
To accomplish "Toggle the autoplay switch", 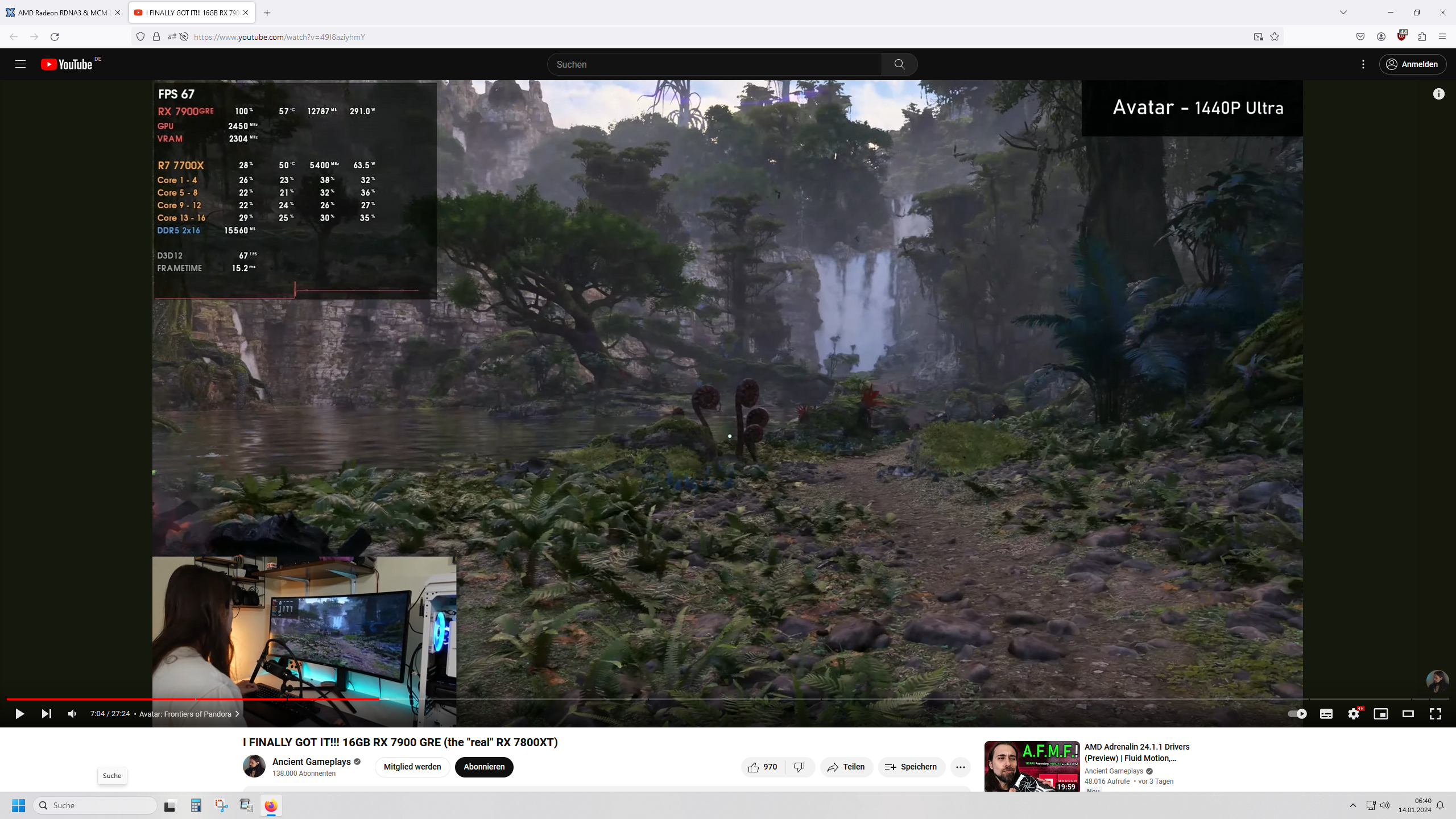I will 1297,714.
